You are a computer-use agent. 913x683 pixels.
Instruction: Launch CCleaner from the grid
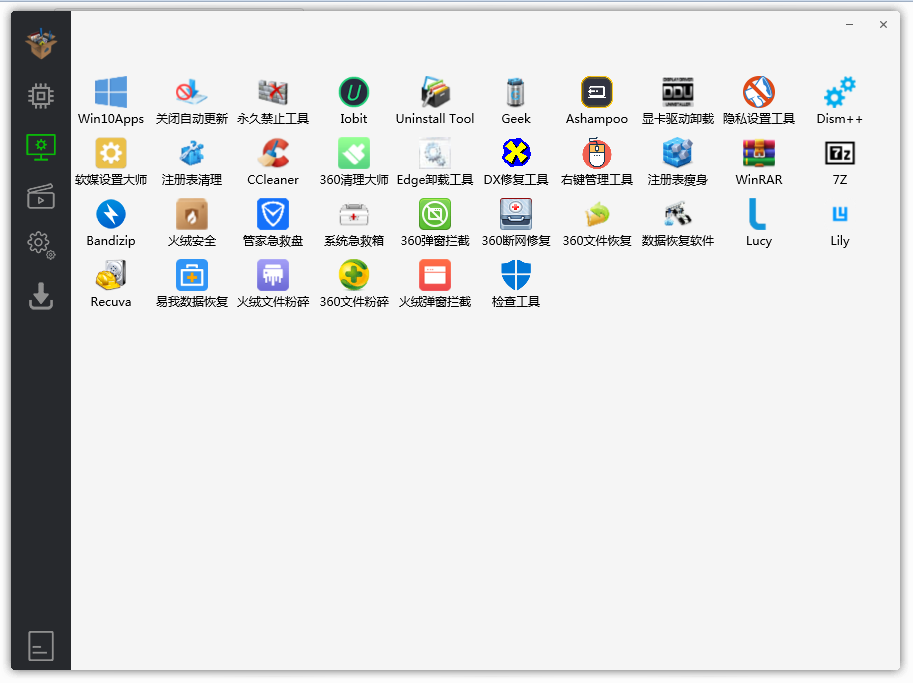tap(273, 155)
